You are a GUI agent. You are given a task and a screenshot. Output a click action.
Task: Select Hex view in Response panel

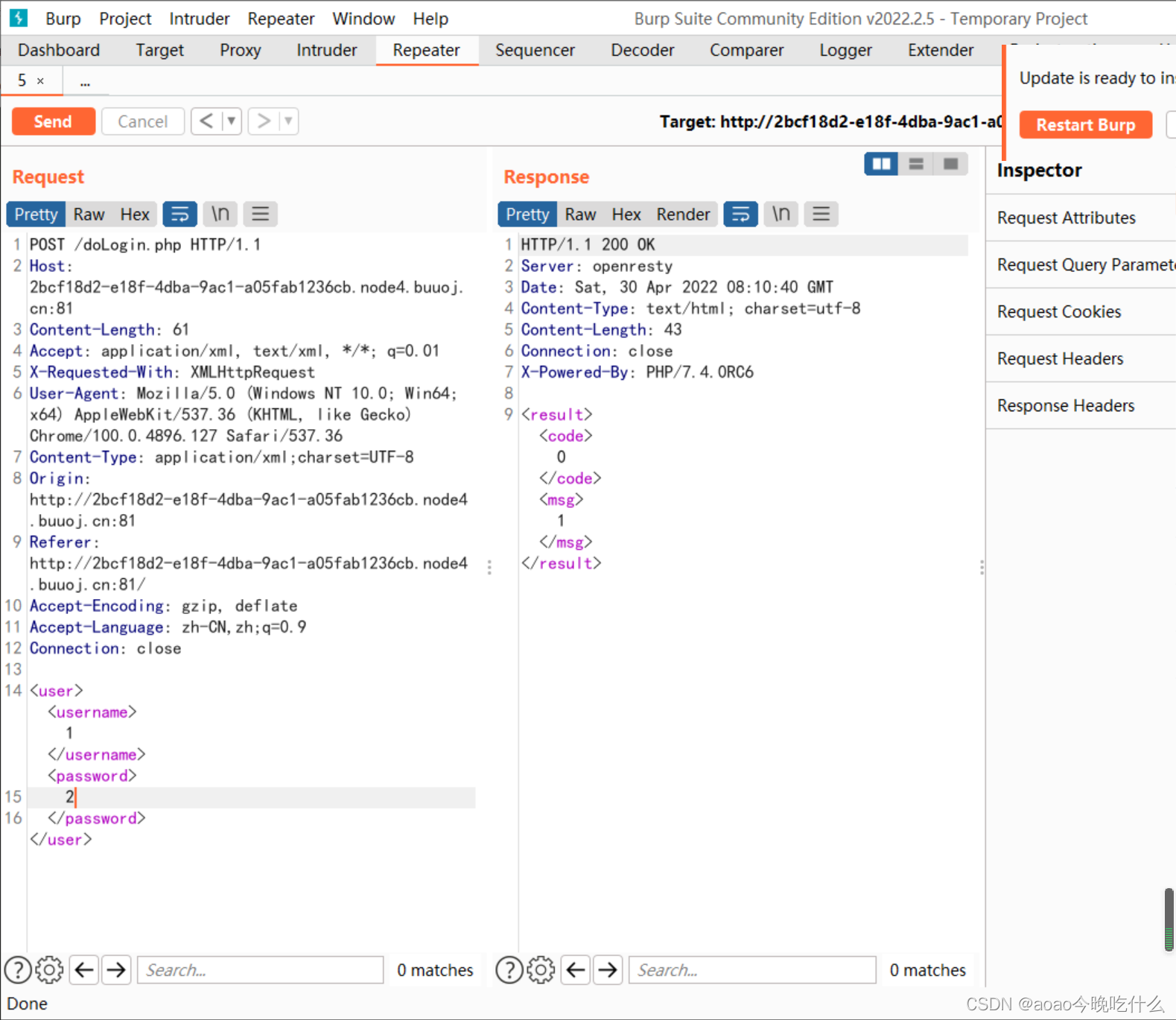tap(626, 214)
